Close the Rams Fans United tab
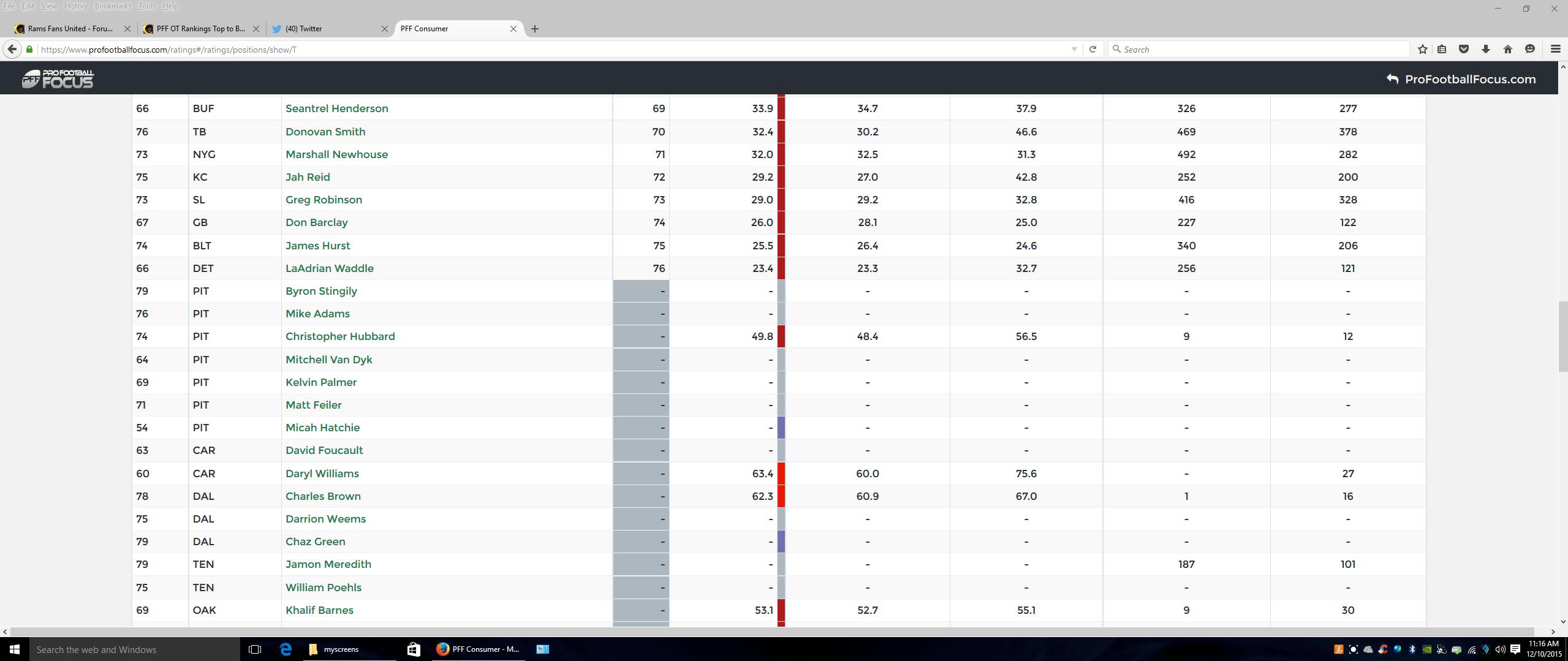The width and height of the screenshot is (1568, 661). pyautogui.click(x=127, y=29)
